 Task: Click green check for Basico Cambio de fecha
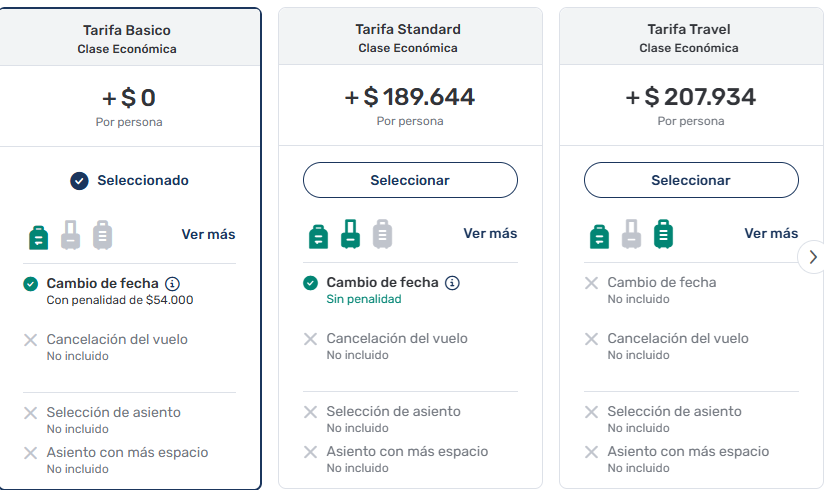31,284
